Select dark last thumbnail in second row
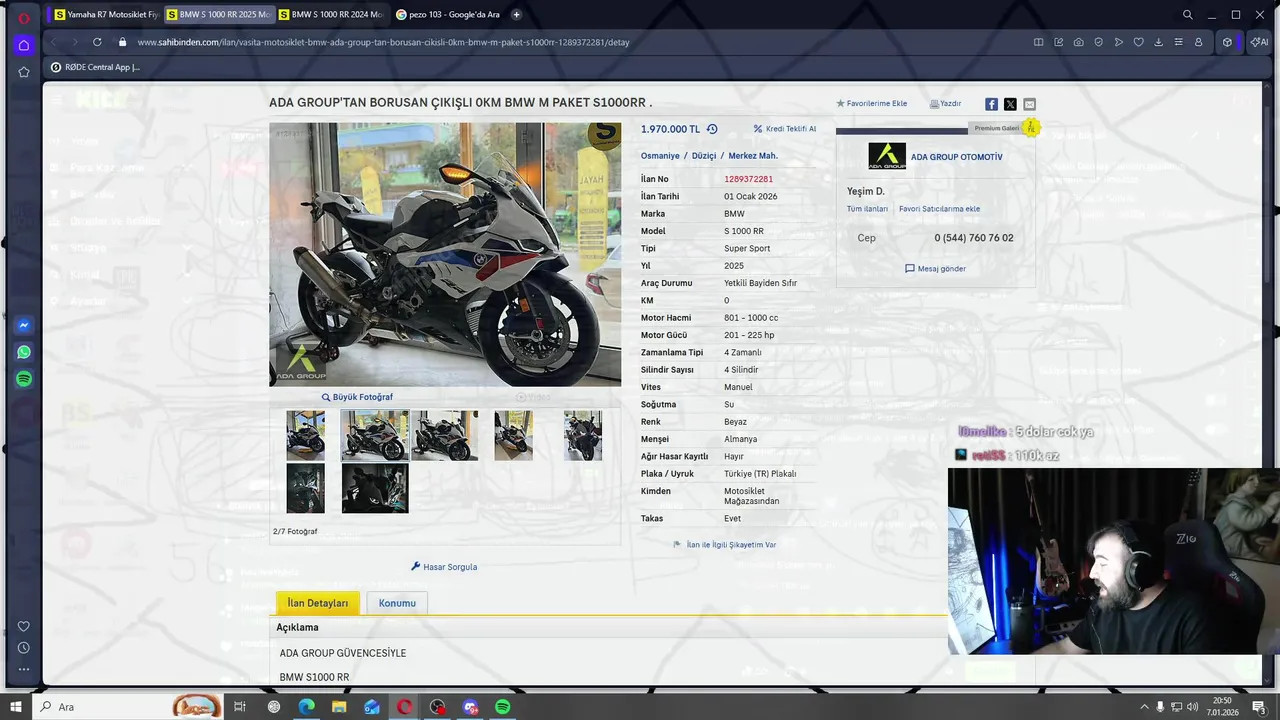Screen dimensions: 1280x720 coord(375,488)
